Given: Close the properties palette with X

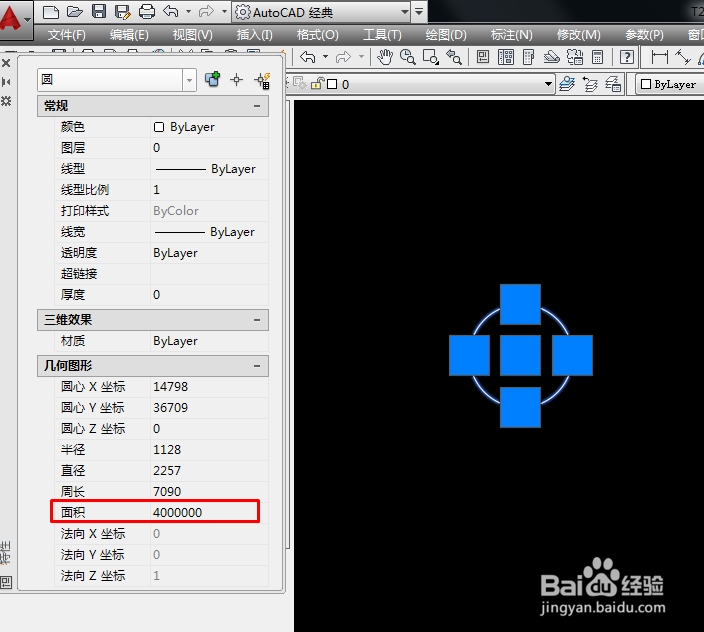Looking at the screenshot, I should tap(6, 63).
